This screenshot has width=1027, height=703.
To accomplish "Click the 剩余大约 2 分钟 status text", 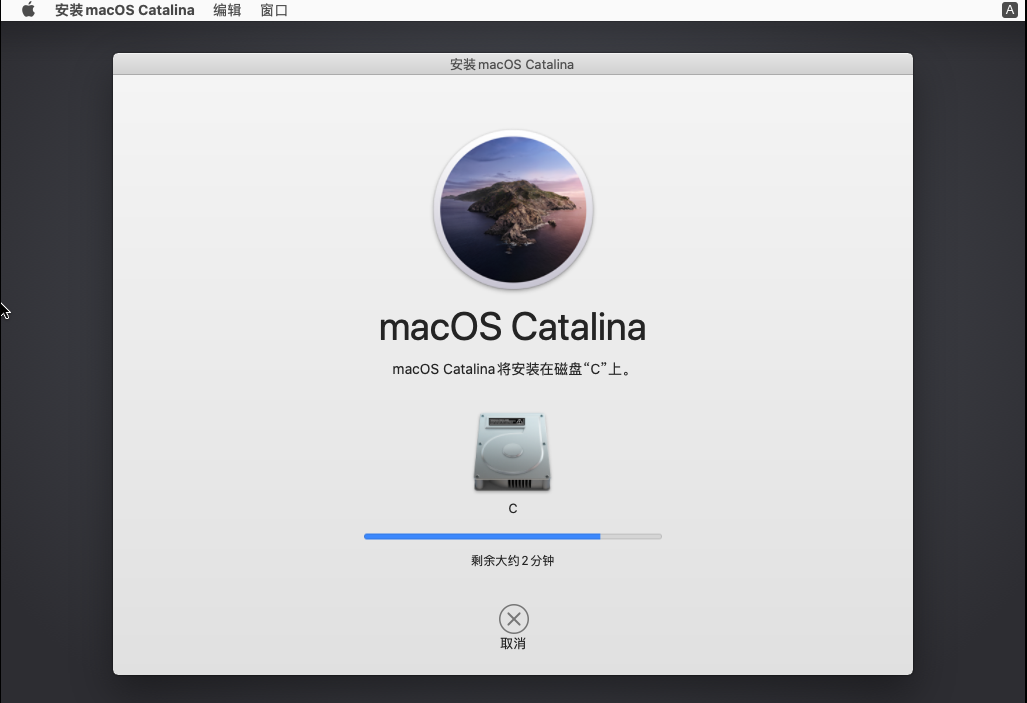I will (513, 560).
